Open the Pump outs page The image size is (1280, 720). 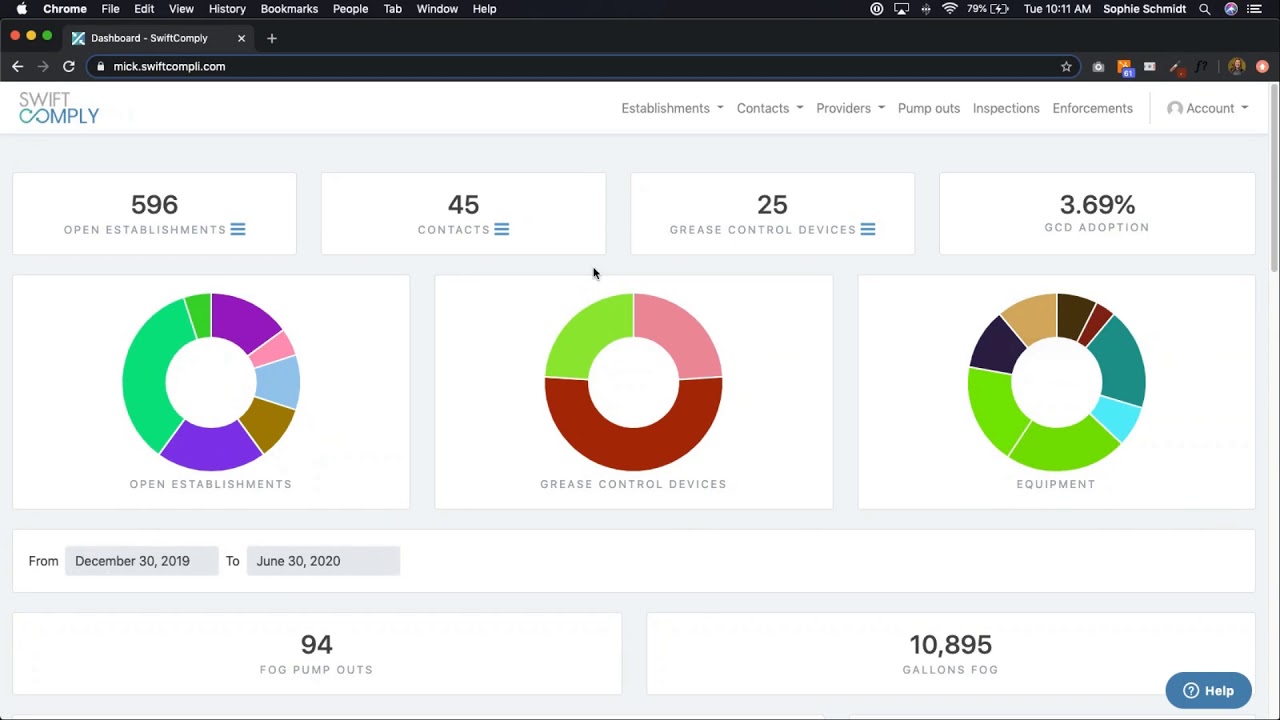pos(929,108)
